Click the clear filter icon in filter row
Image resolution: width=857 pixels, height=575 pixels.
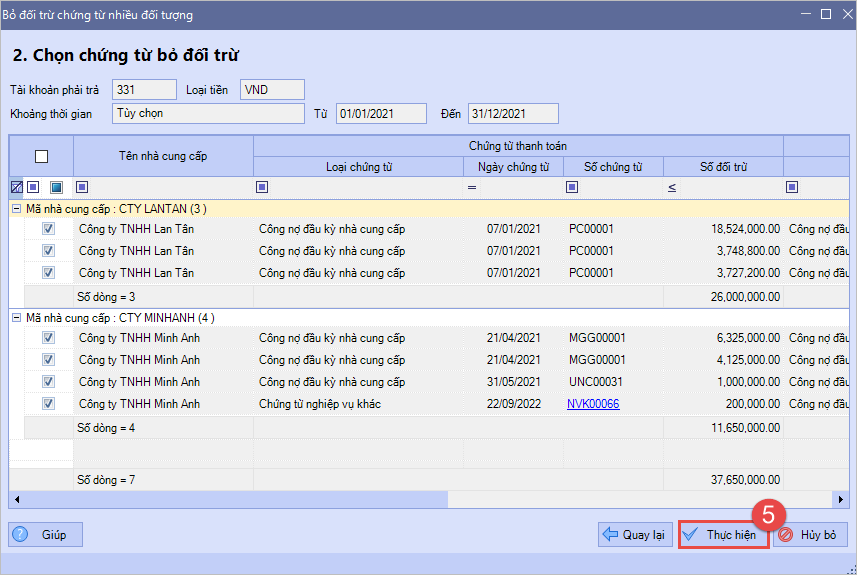(x=15, y=187)
